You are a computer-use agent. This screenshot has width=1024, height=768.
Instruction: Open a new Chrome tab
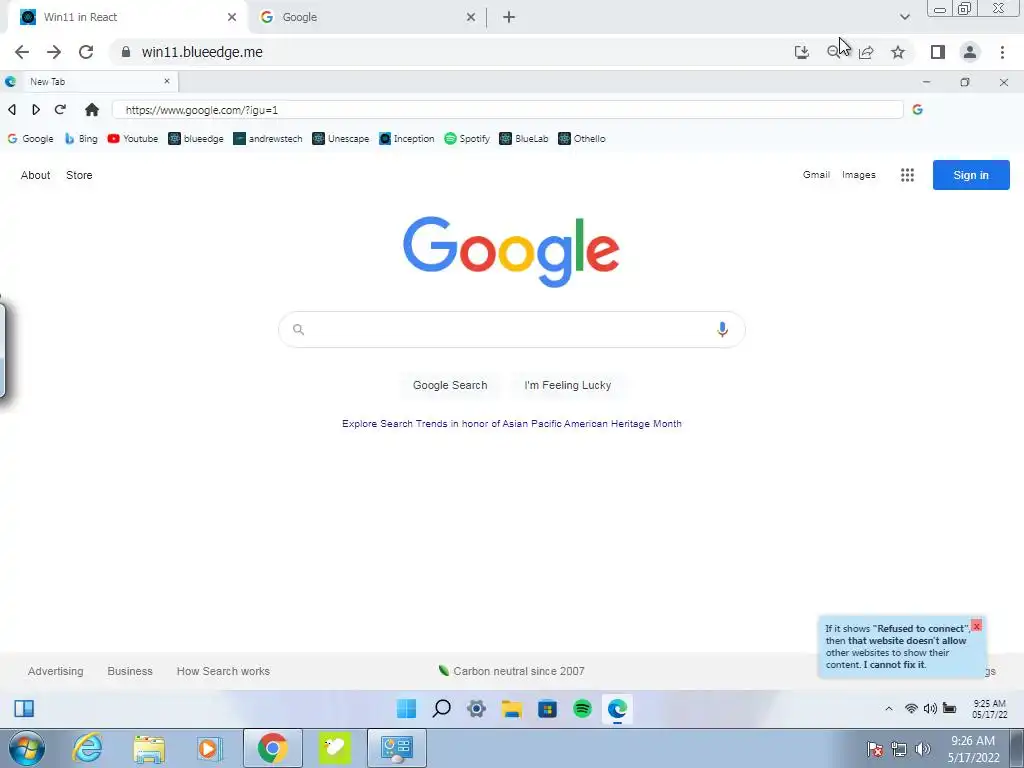tap(509, 17)
